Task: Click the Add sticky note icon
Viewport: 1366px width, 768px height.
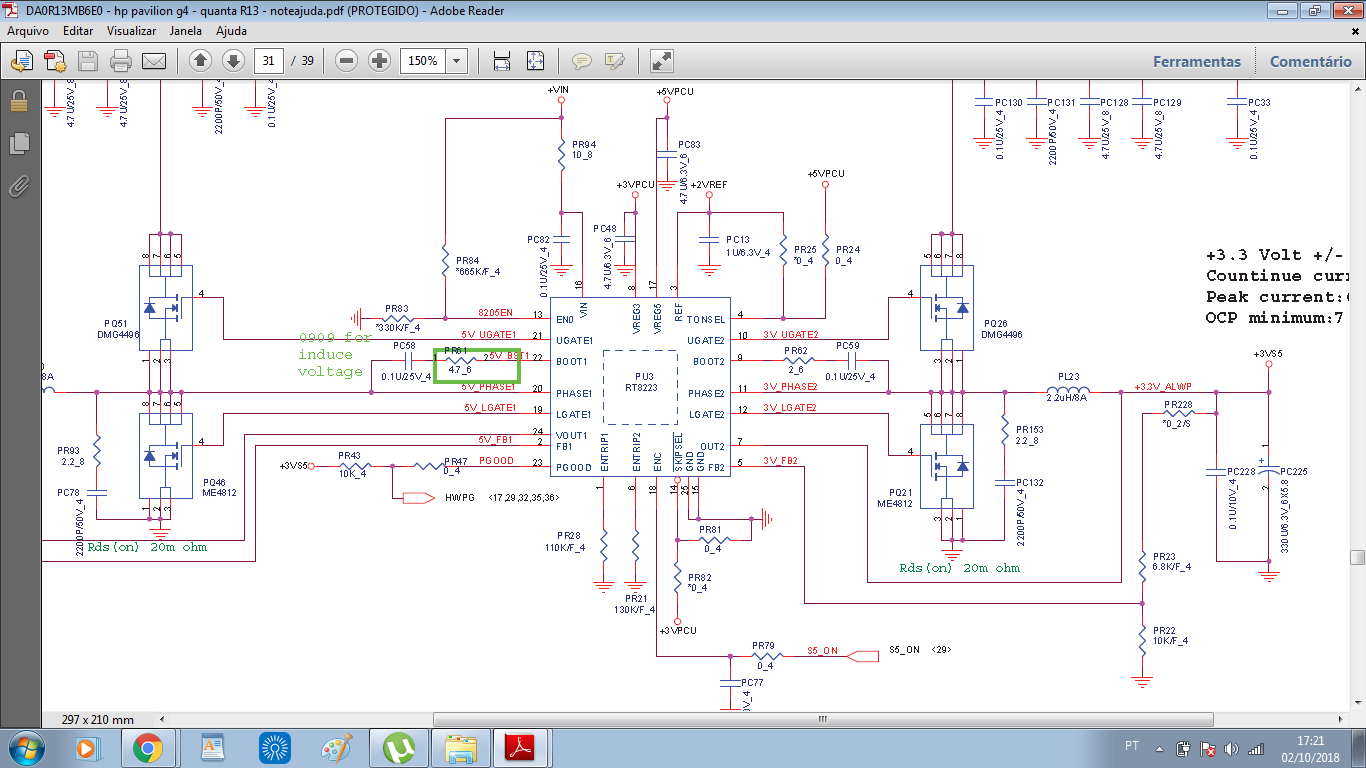Action: [581, 61]
